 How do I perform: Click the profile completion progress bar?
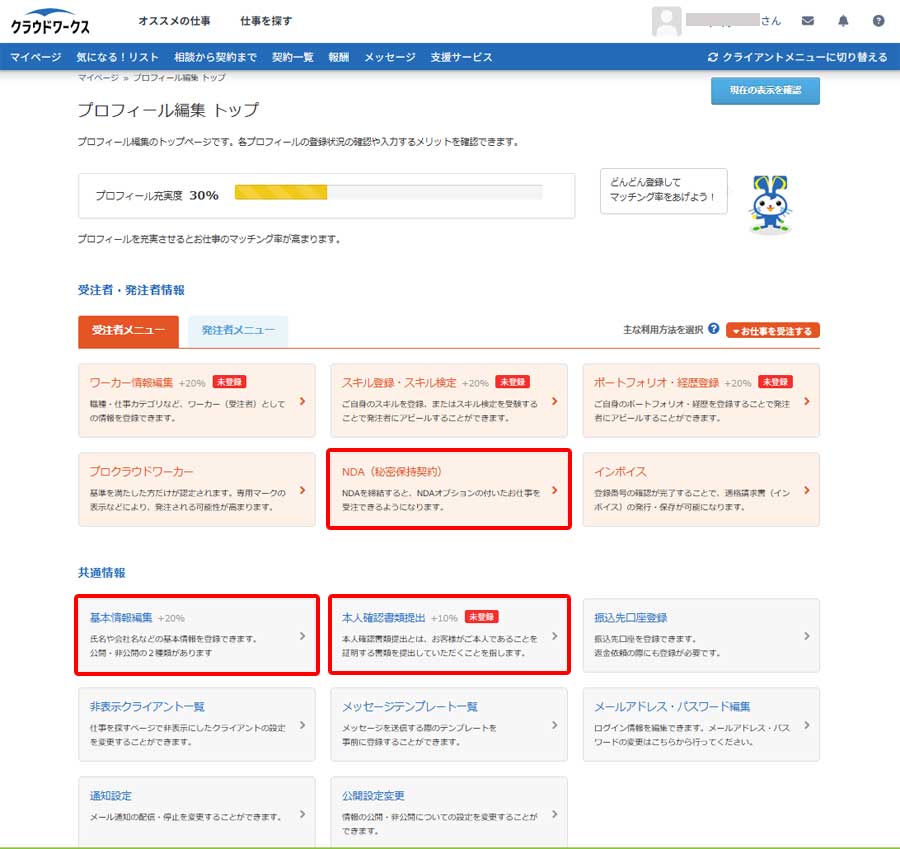click(x=388, y=193)
